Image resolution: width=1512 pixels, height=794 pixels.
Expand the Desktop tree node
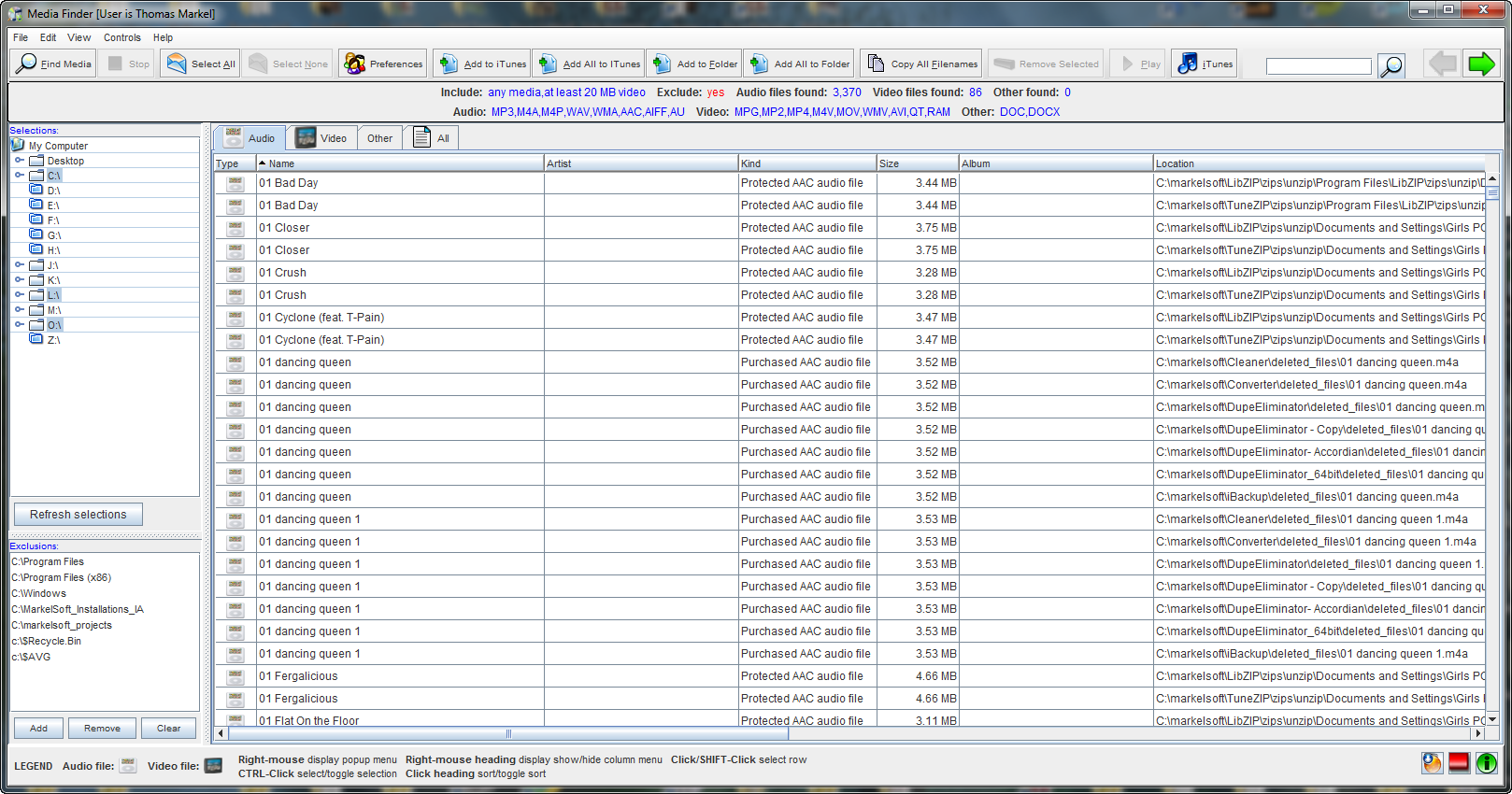pos(19,160)
